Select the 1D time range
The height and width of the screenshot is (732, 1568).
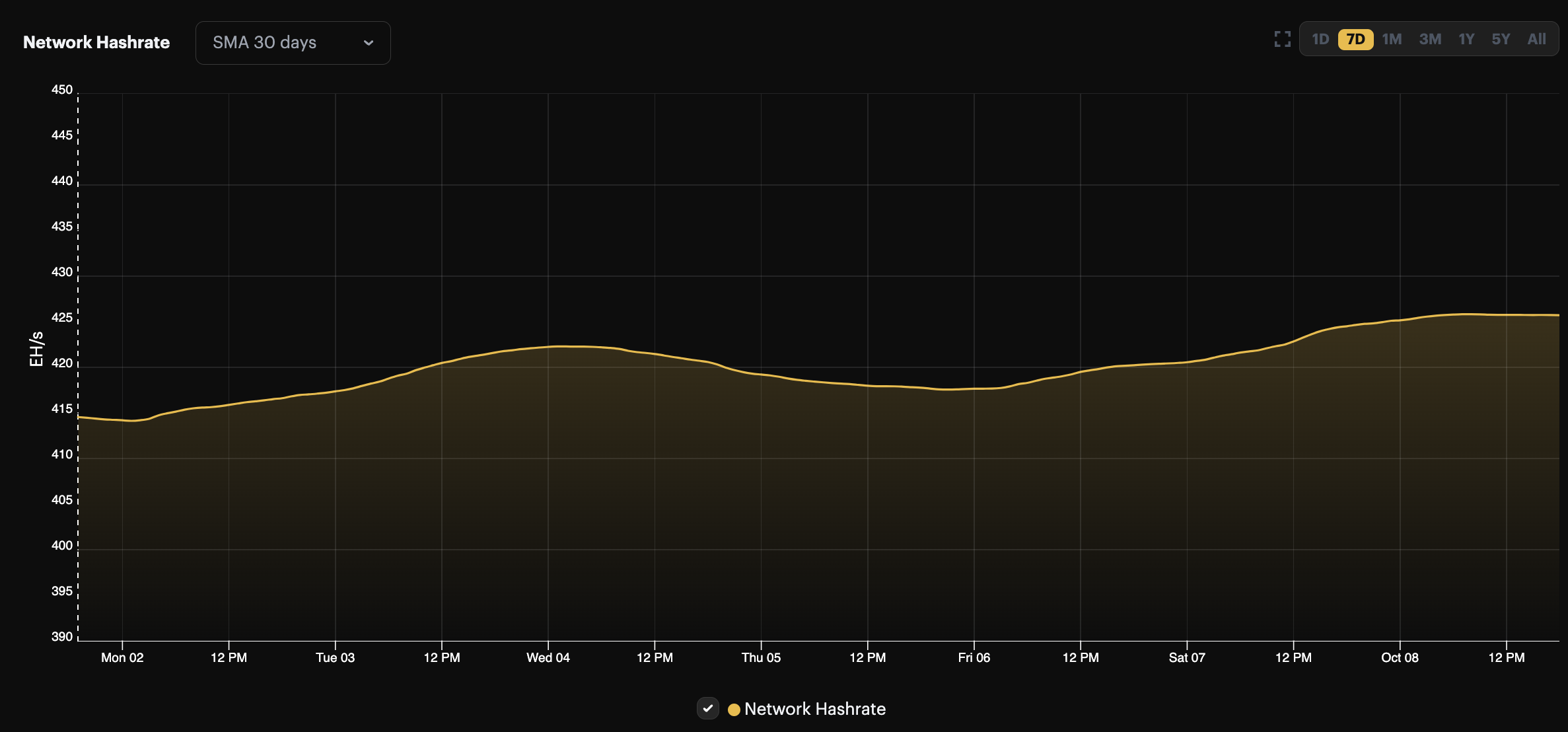(x=1320, y=39)
